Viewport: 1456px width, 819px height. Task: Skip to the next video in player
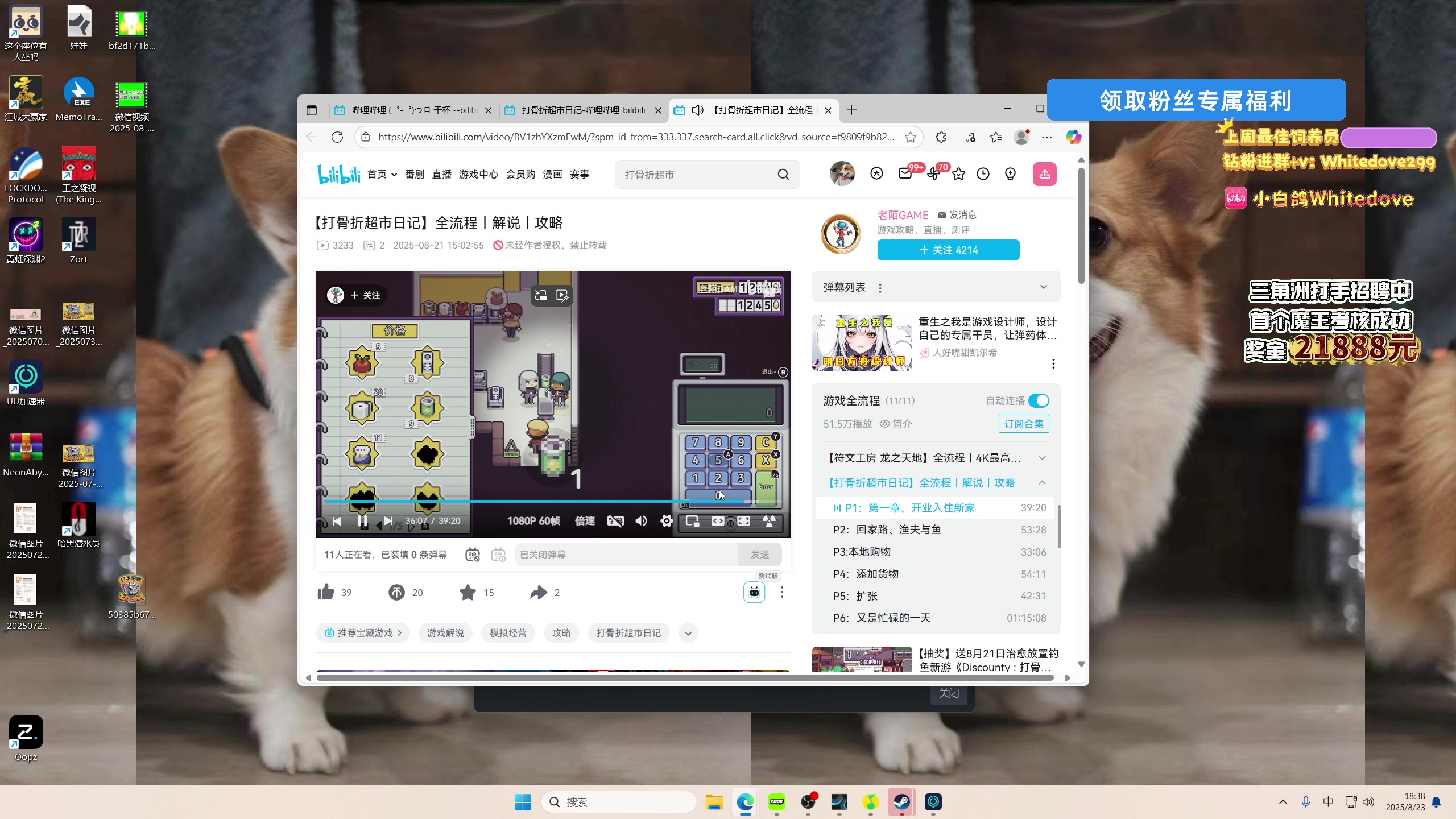coord(388,521)
